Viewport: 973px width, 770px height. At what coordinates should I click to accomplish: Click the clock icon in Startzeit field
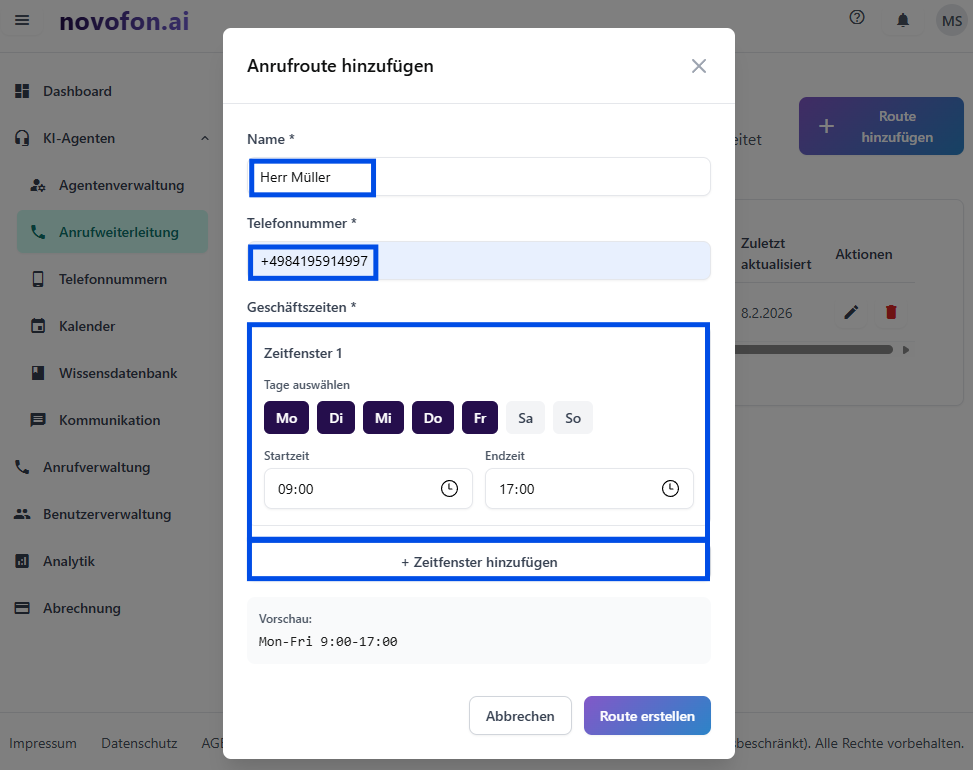pyautogui.click(x=449, y=489)
